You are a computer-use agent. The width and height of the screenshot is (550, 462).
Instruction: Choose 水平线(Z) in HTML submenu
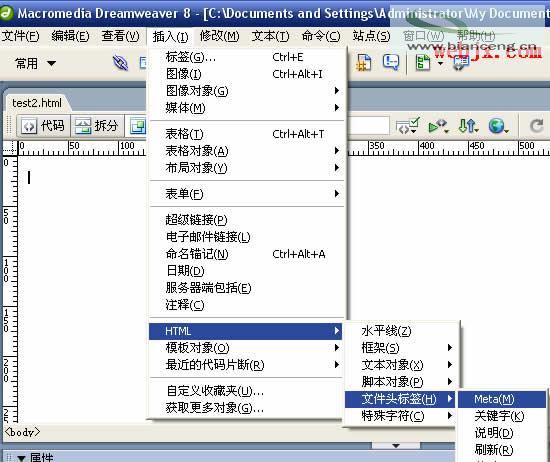click(402, 330)
